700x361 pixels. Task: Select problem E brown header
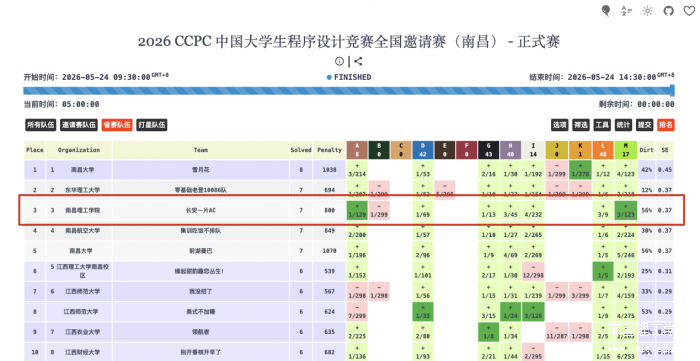(445, 150)
